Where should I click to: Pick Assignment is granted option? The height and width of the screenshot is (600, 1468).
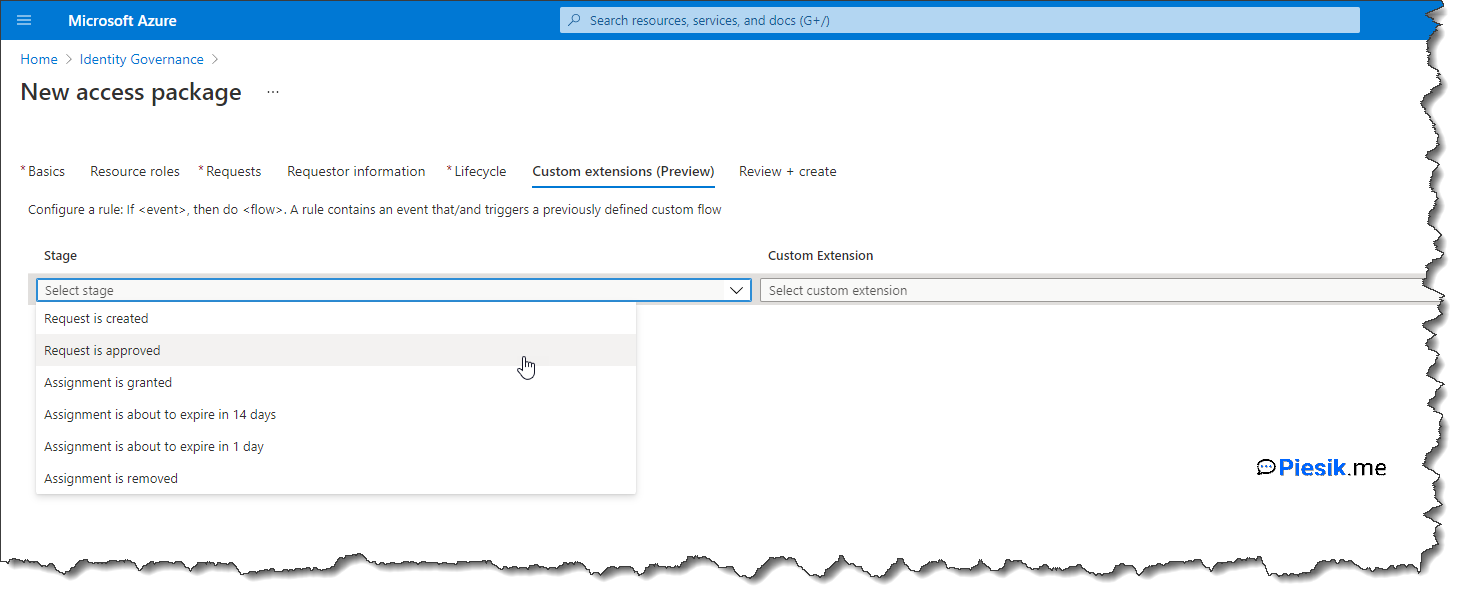click(x=108, y=383)
